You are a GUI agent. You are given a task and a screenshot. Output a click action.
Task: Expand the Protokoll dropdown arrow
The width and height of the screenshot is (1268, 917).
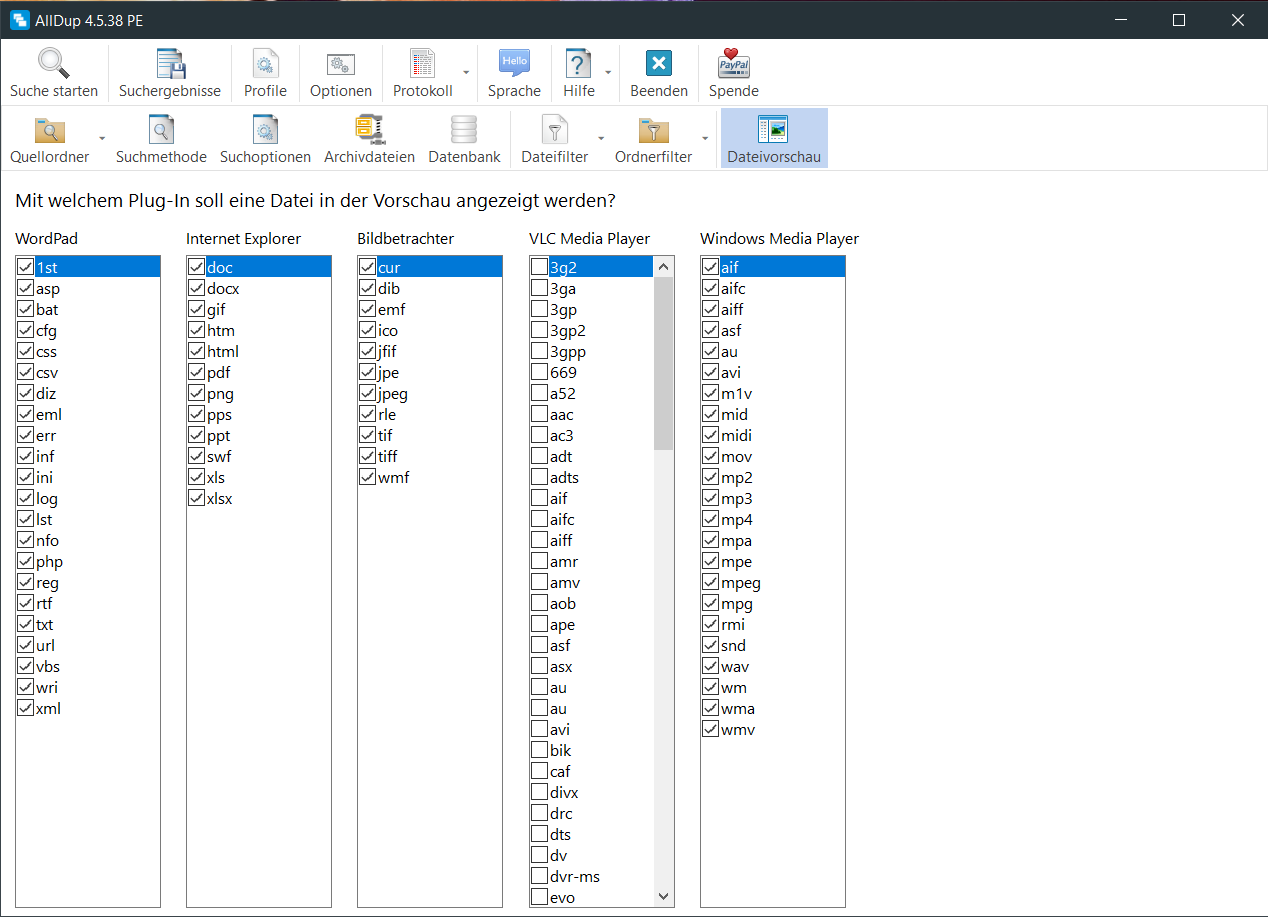(x=466, y=73)
